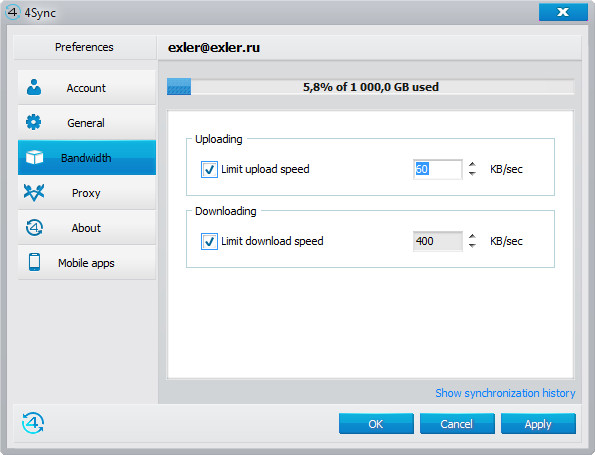Focus the download speed 400 field
The image size is (595, 455).
[438, 241]
